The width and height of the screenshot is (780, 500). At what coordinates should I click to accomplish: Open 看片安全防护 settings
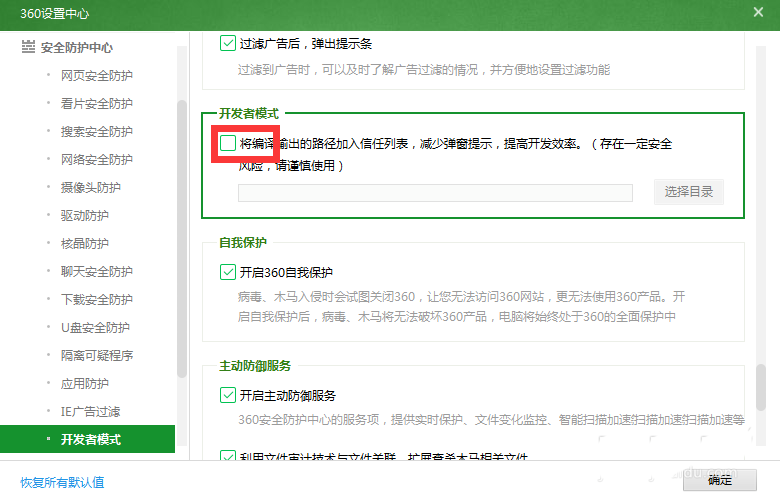[97, 103]
